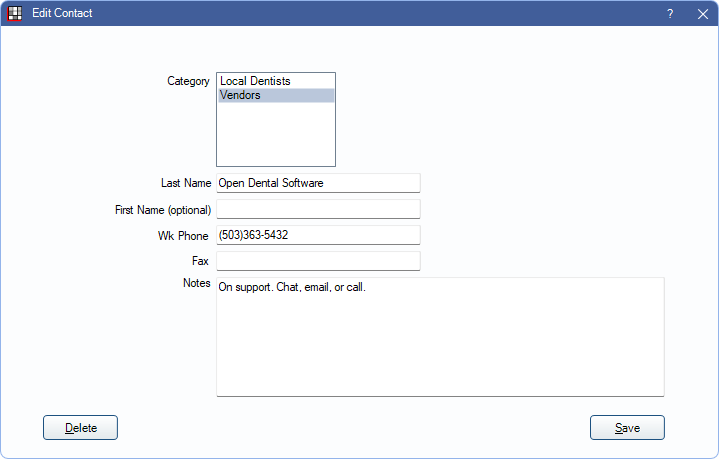Click the Open Dental icon in title bar
The height and width of the screenshot is (459, 719).
point(15,13)
